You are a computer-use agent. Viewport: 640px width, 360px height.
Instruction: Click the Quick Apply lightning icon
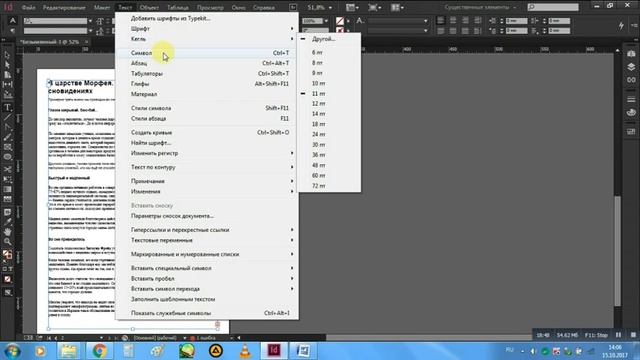click(x=621, y=25)
